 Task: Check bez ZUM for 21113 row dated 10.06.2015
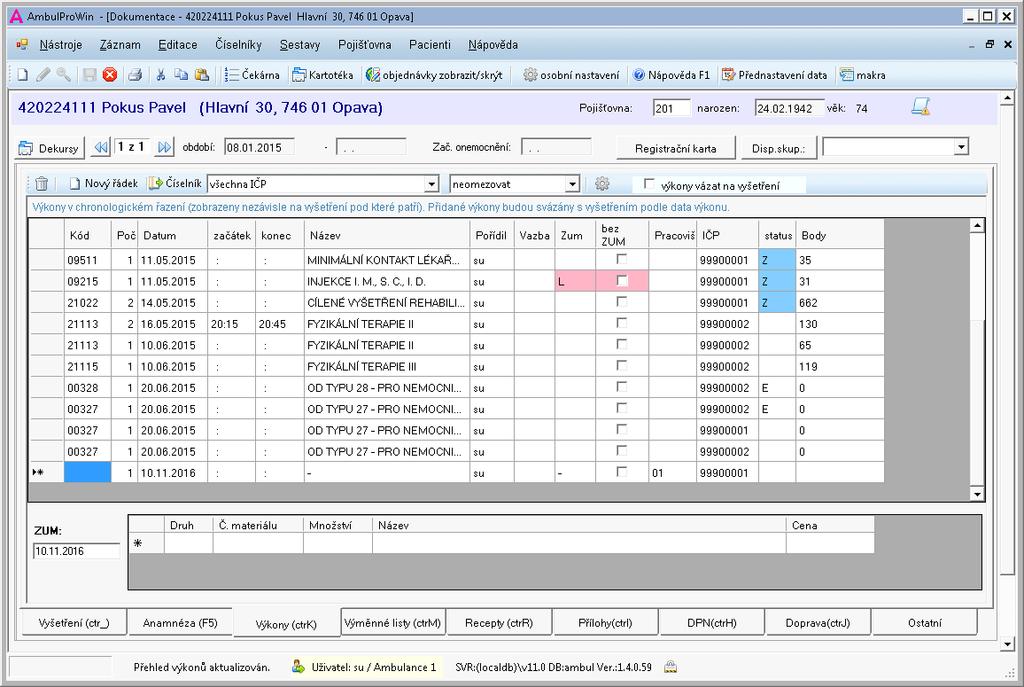[622, 345]
